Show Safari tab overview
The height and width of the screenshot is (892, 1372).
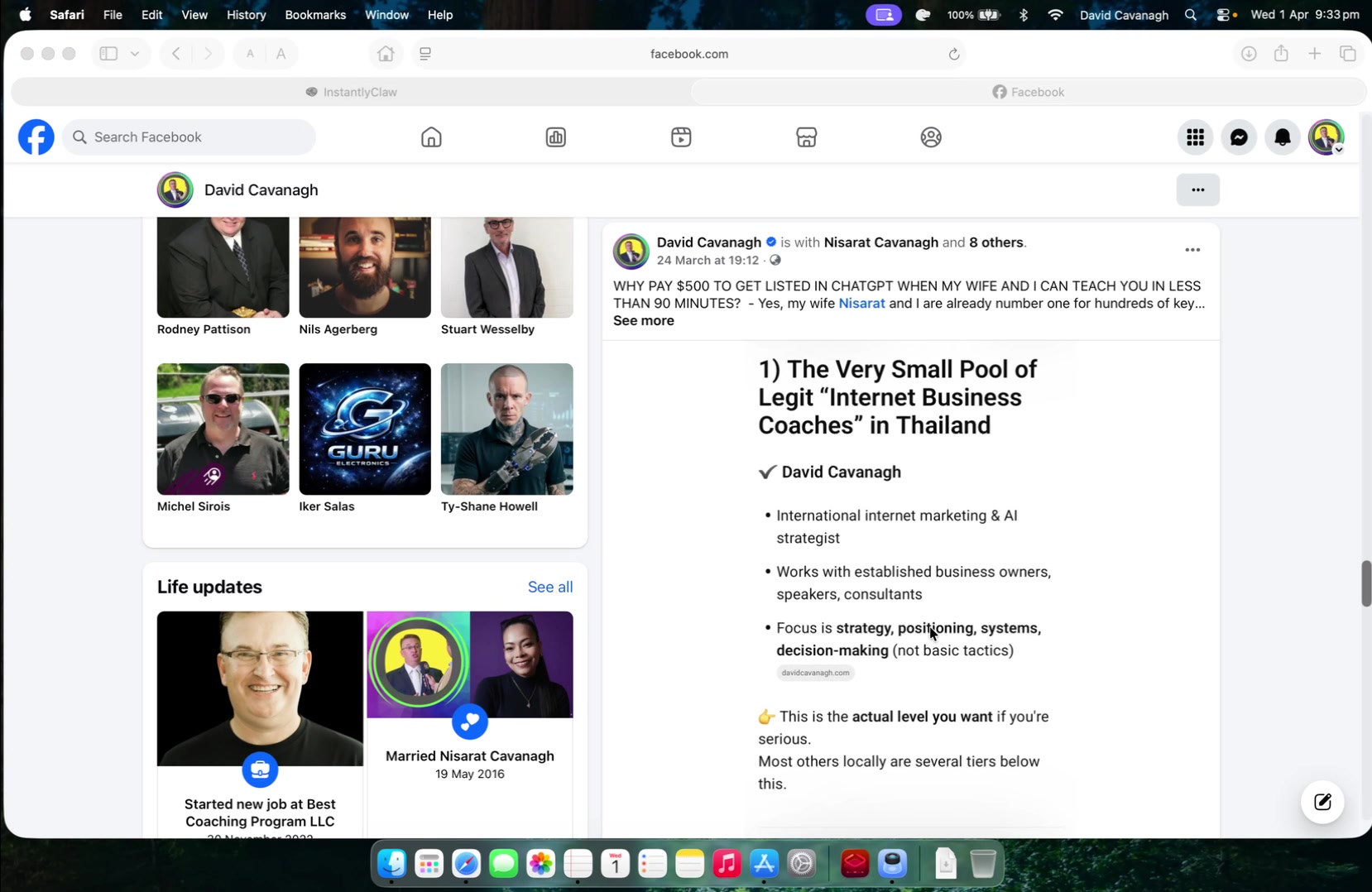point(1348,54)
